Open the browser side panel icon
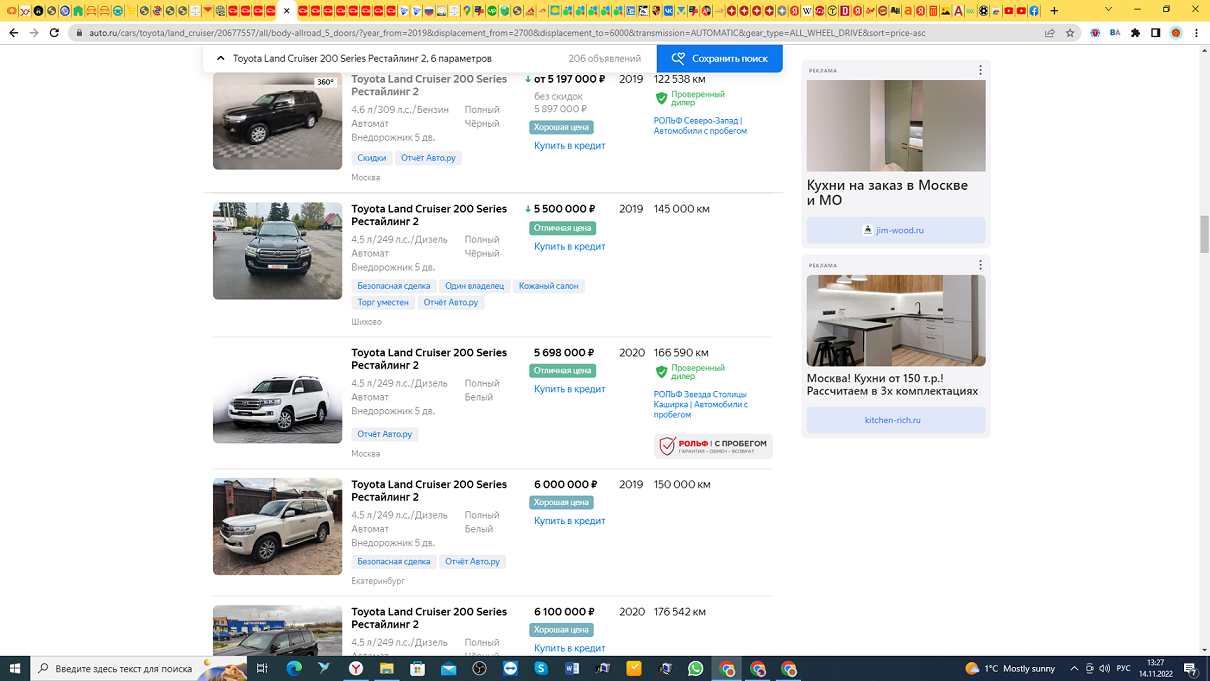 (x=1155, y=33)
